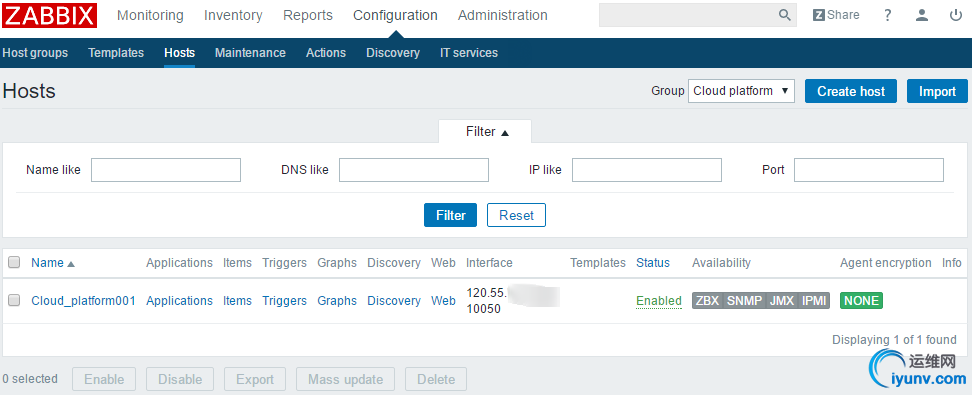Go to Actions submenu
972x395 pixels.
pos(325,53)
